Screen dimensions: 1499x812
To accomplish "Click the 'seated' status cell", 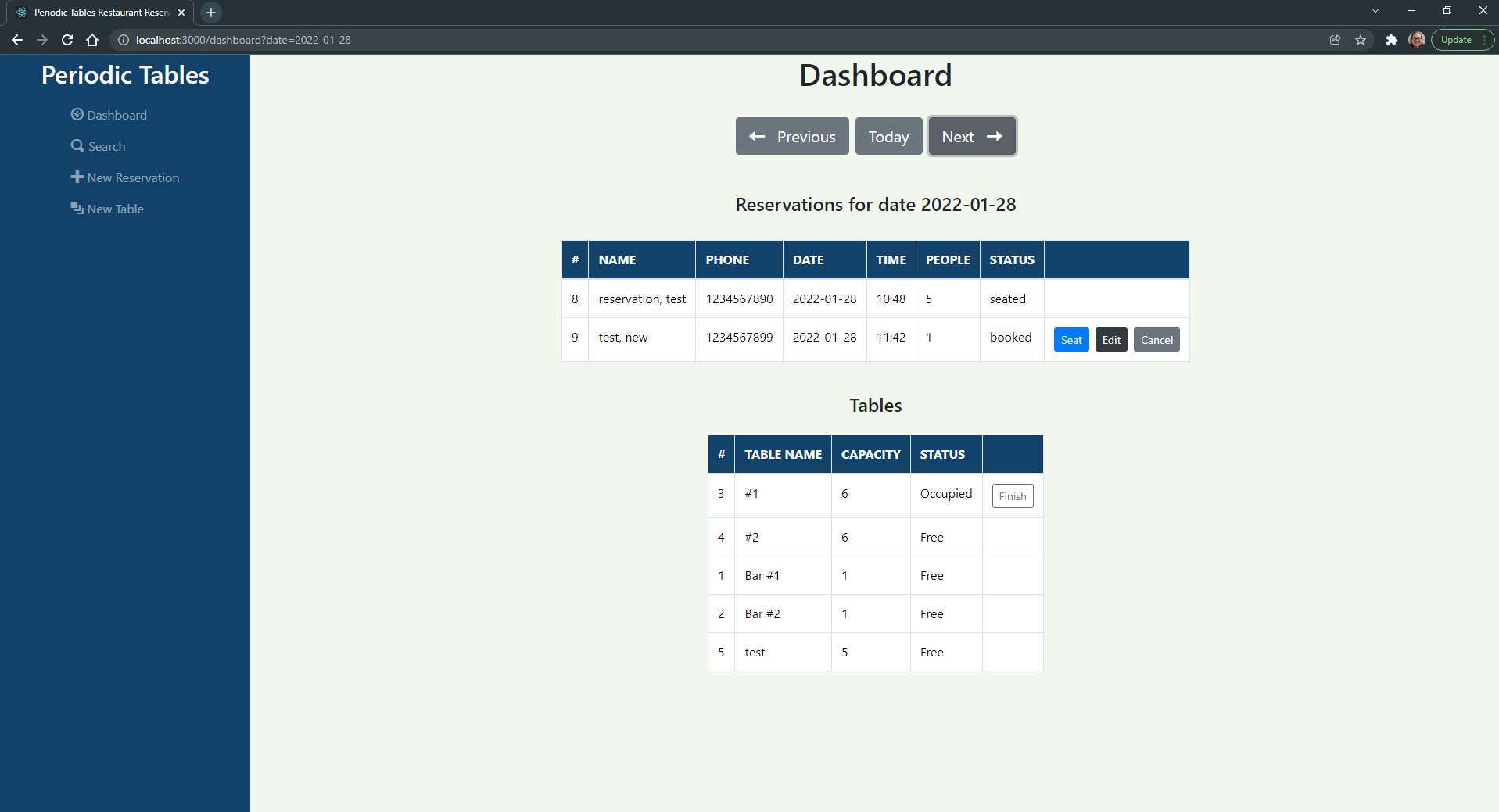I will pyautogui.click(x=1012, y=299).
